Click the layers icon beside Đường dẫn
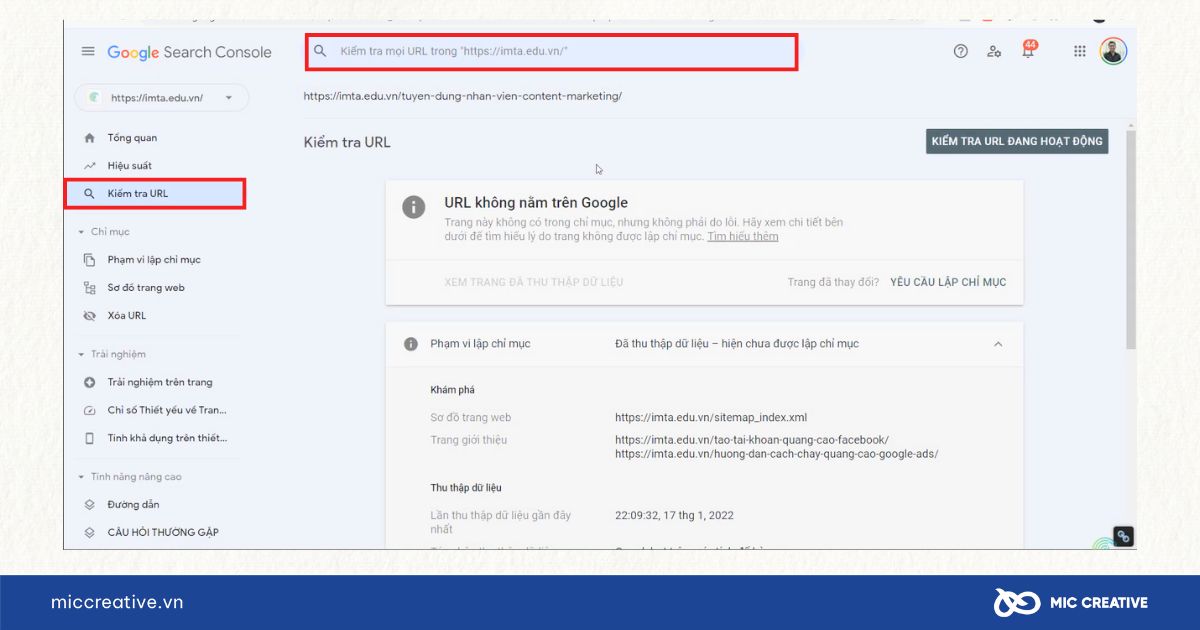The image size is (1200, 630). [89, 505]
